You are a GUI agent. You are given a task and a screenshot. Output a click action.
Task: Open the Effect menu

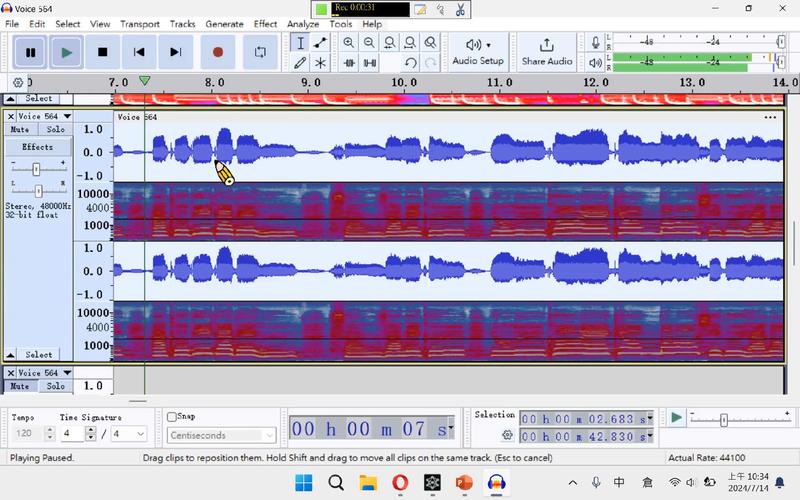[x=265, y=24]
